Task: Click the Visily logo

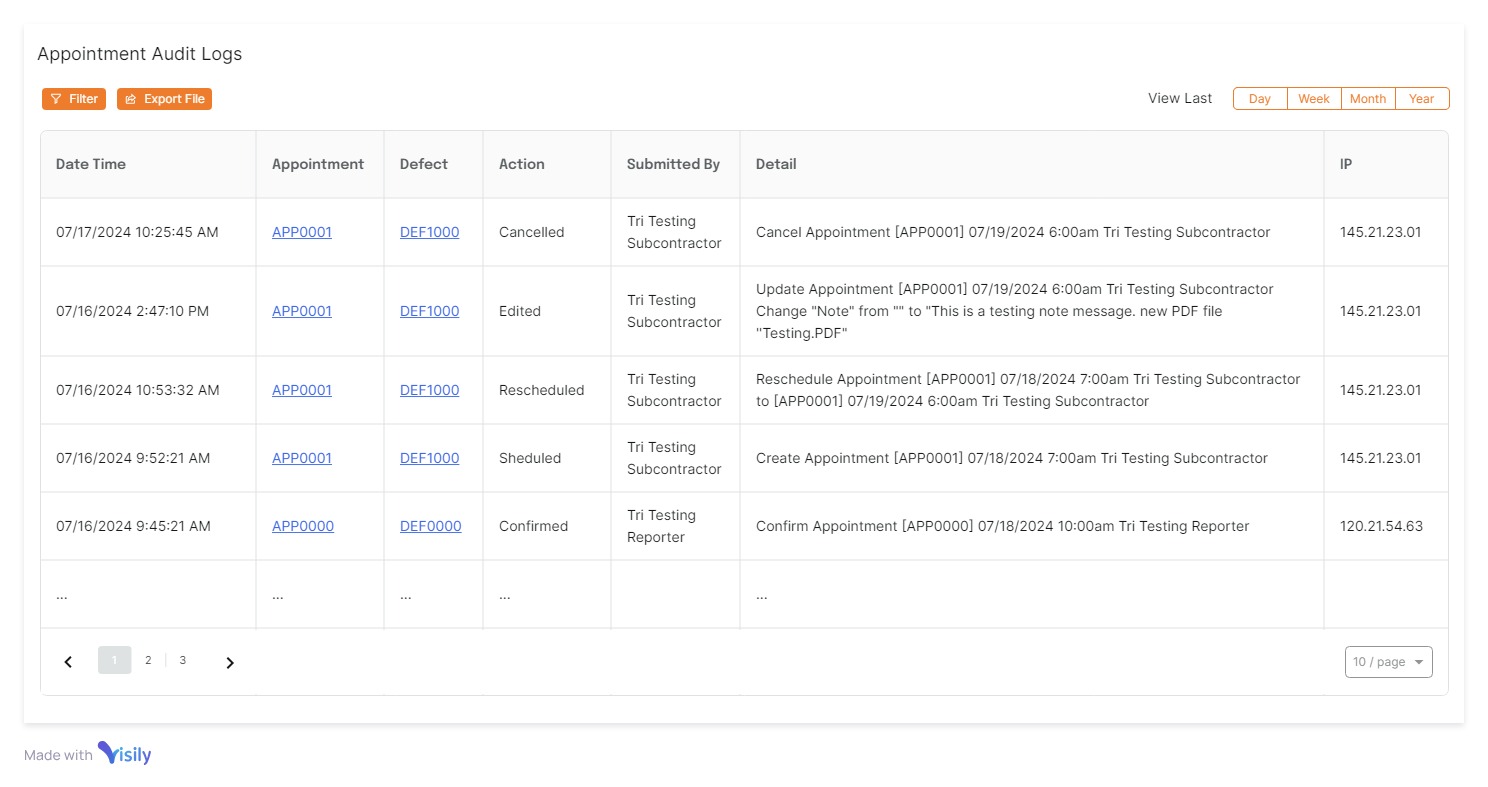Action: (x=124, y=754)
